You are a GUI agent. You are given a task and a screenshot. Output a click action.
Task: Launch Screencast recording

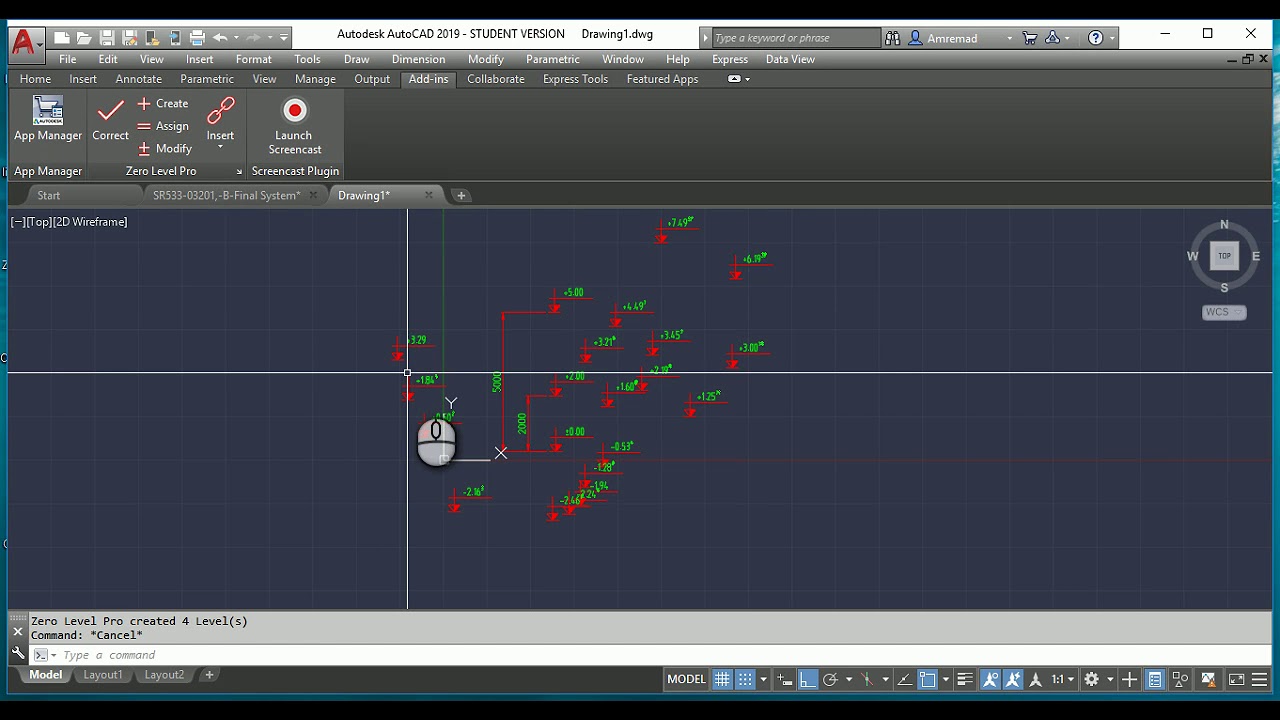click(x=294, y=125)
